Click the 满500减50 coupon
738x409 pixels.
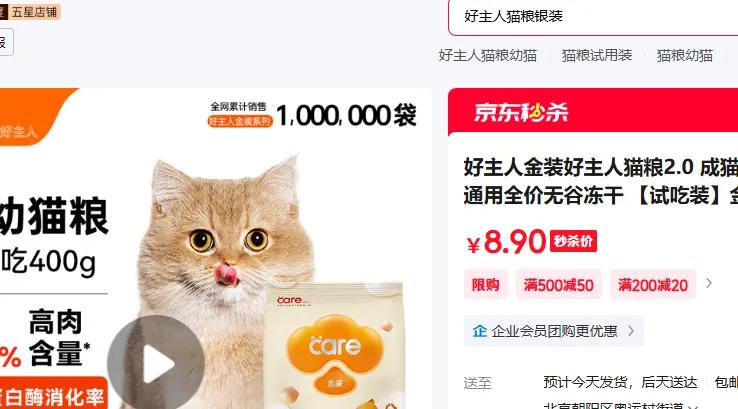point(559,284)
